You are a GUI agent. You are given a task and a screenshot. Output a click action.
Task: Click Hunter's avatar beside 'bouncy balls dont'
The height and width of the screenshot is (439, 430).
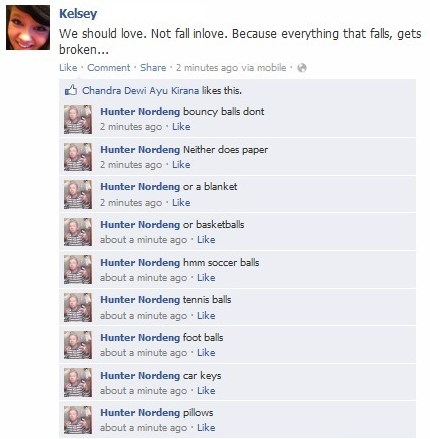pos(78,119)
